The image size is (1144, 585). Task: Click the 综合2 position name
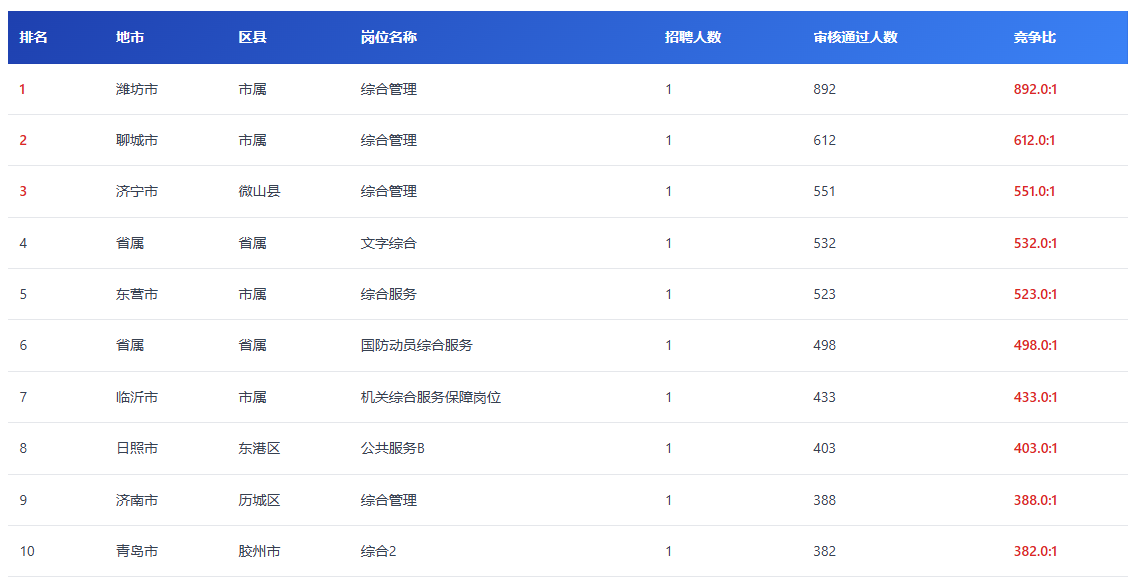[379, 551]
